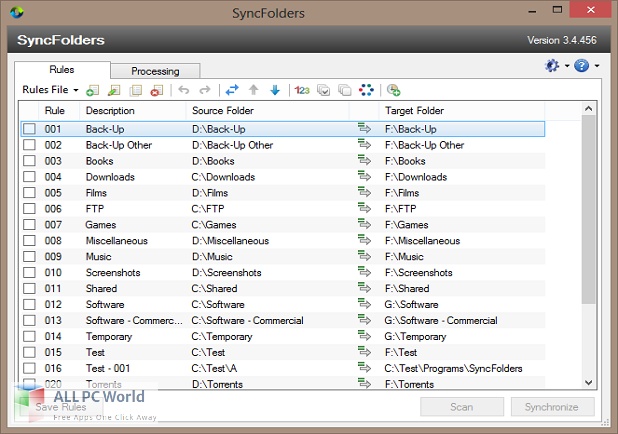
Task: Click the sync direction arrow for Games rule
Action: click(365, 224)
